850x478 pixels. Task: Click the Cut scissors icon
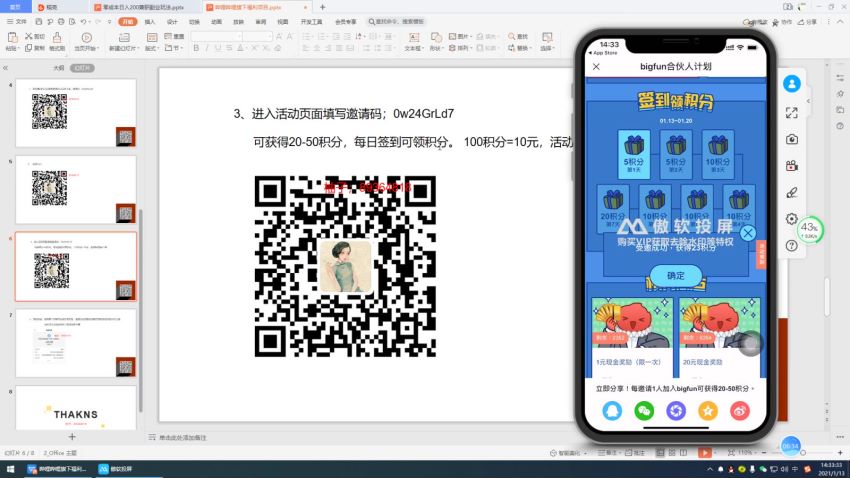click(x=29, y=36)
